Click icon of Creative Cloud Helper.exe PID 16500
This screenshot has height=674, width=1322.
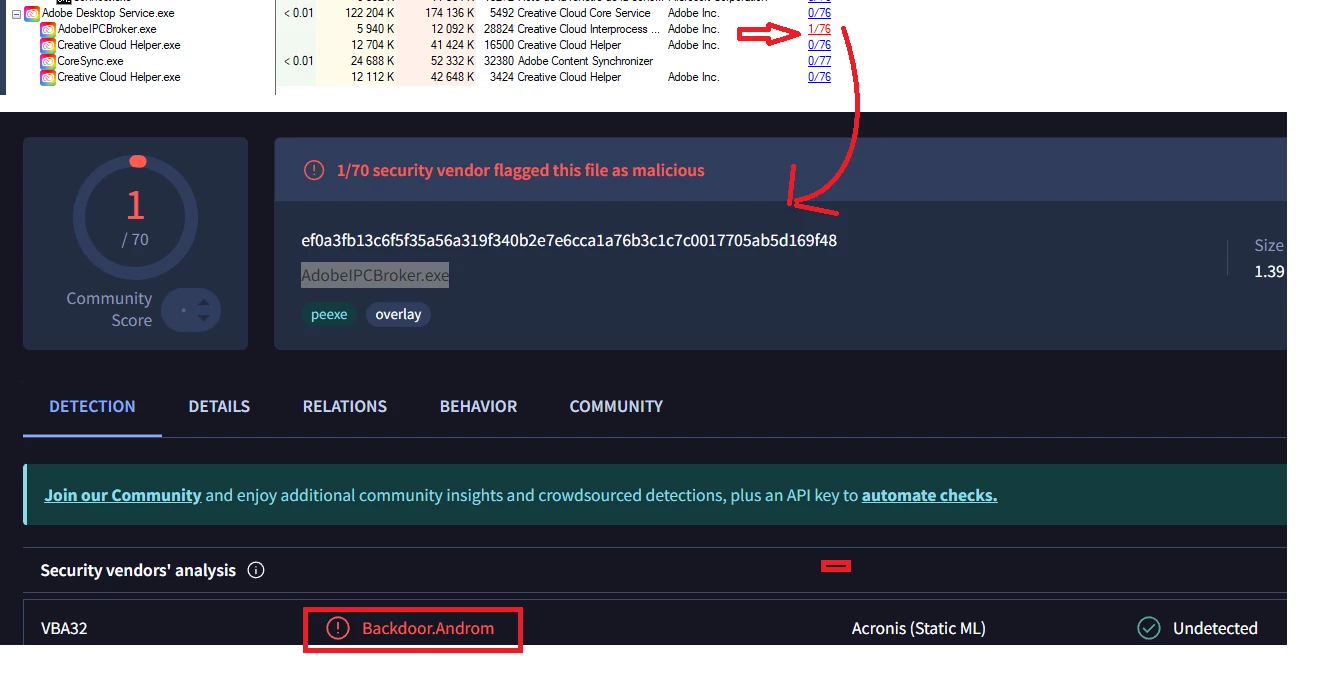coord(48,45)
